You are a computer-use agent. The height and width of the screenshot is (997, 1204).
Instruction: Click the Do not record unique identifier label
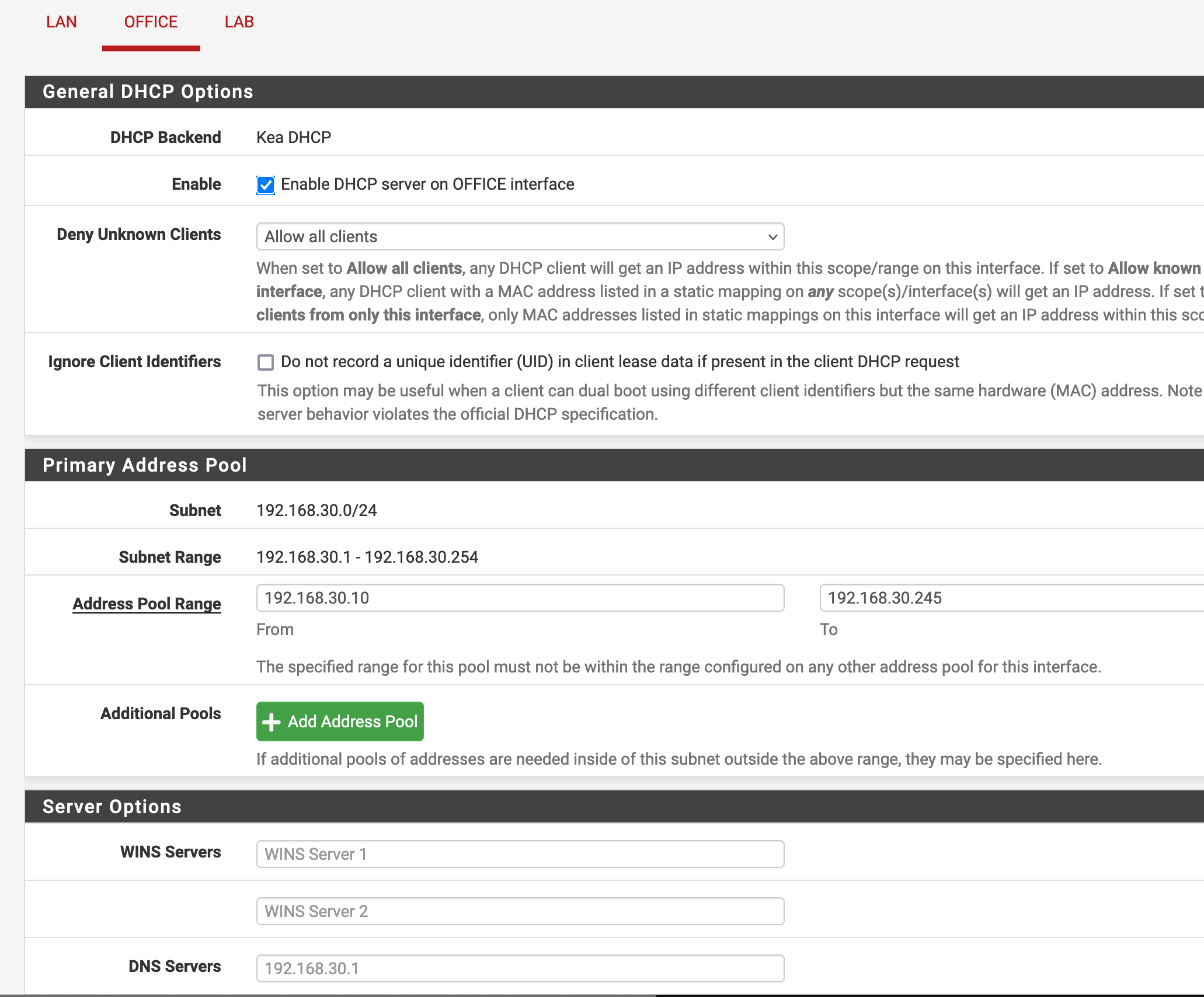(x=620, y=362)
